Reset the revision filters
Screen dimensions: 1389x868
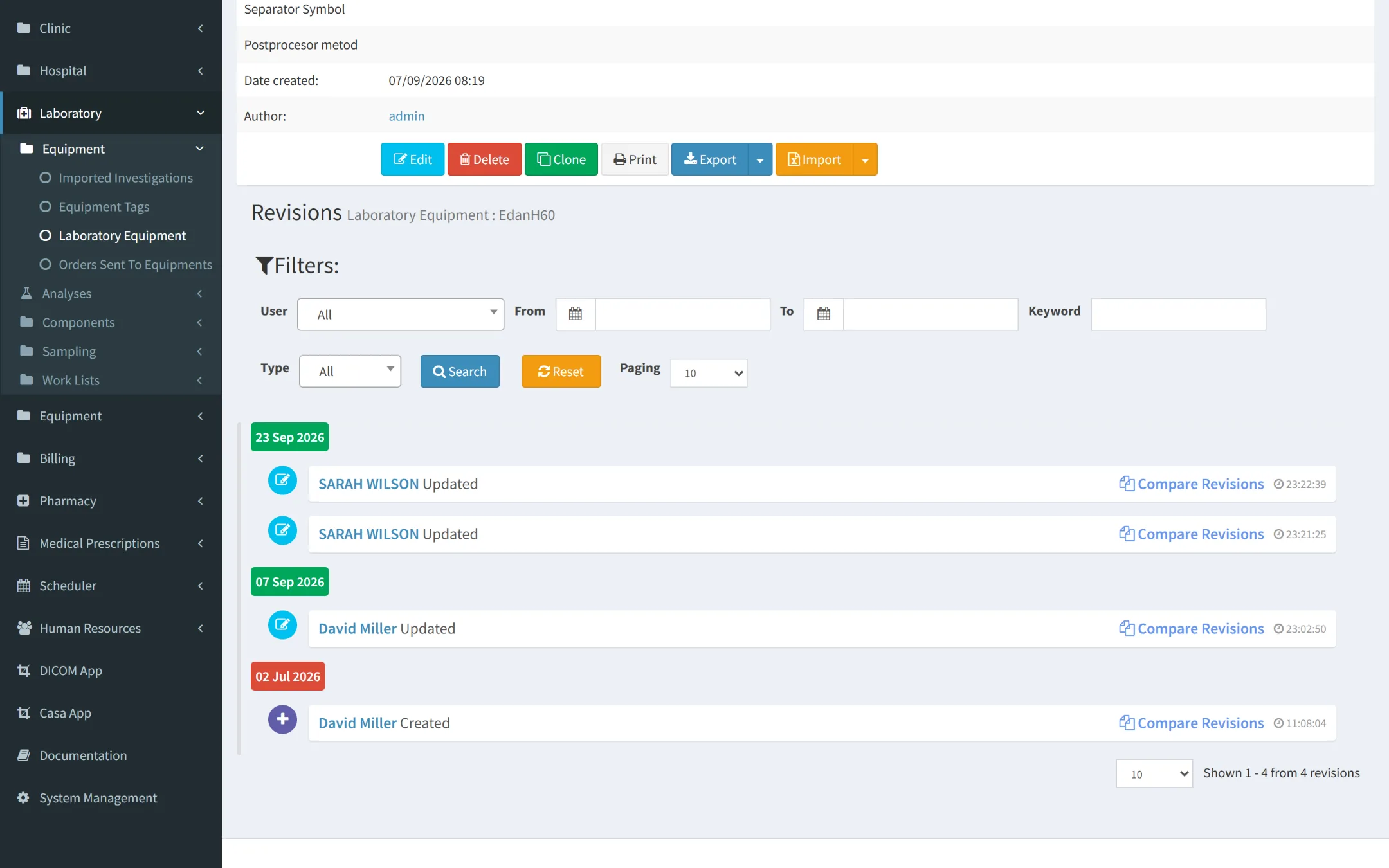(561, 371)
